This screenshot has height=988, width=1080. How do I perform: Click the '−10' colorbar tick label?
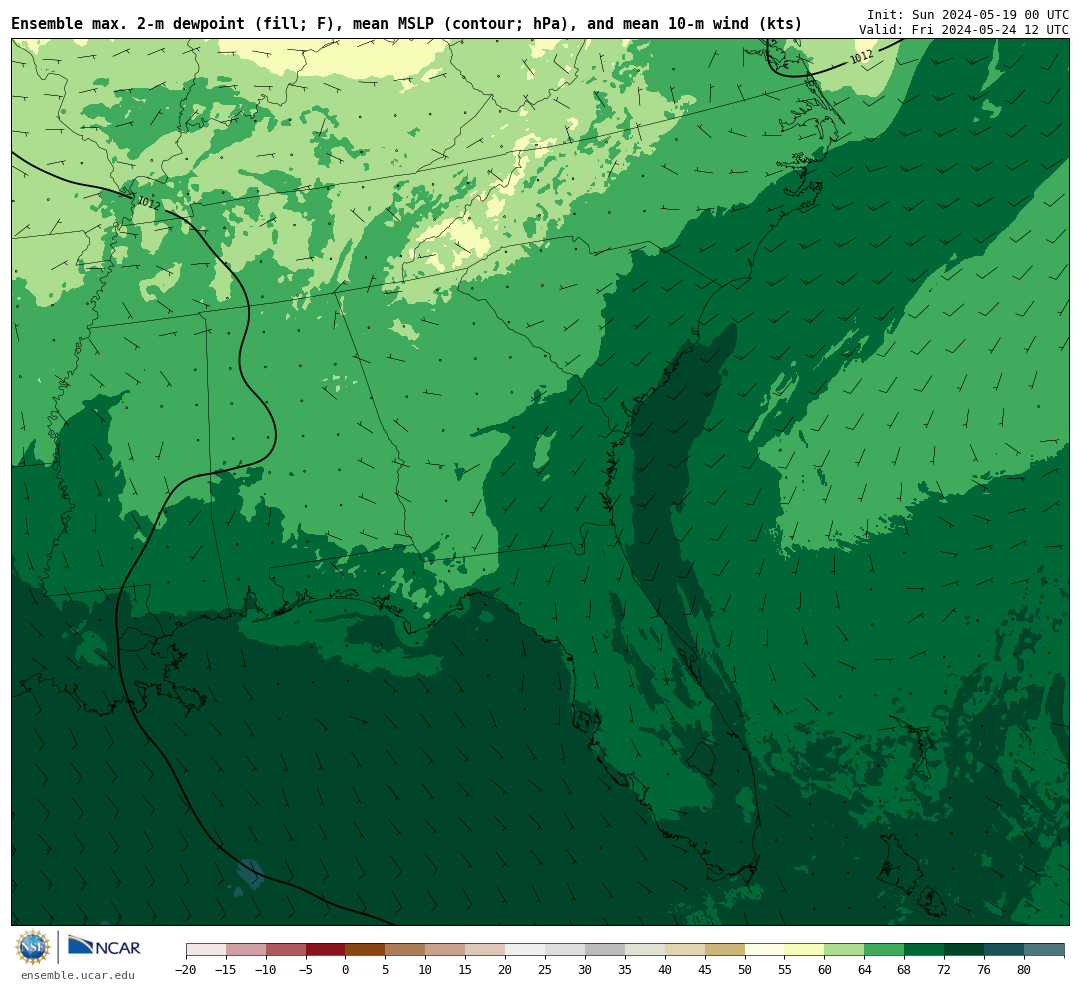(x=266, y=969)
